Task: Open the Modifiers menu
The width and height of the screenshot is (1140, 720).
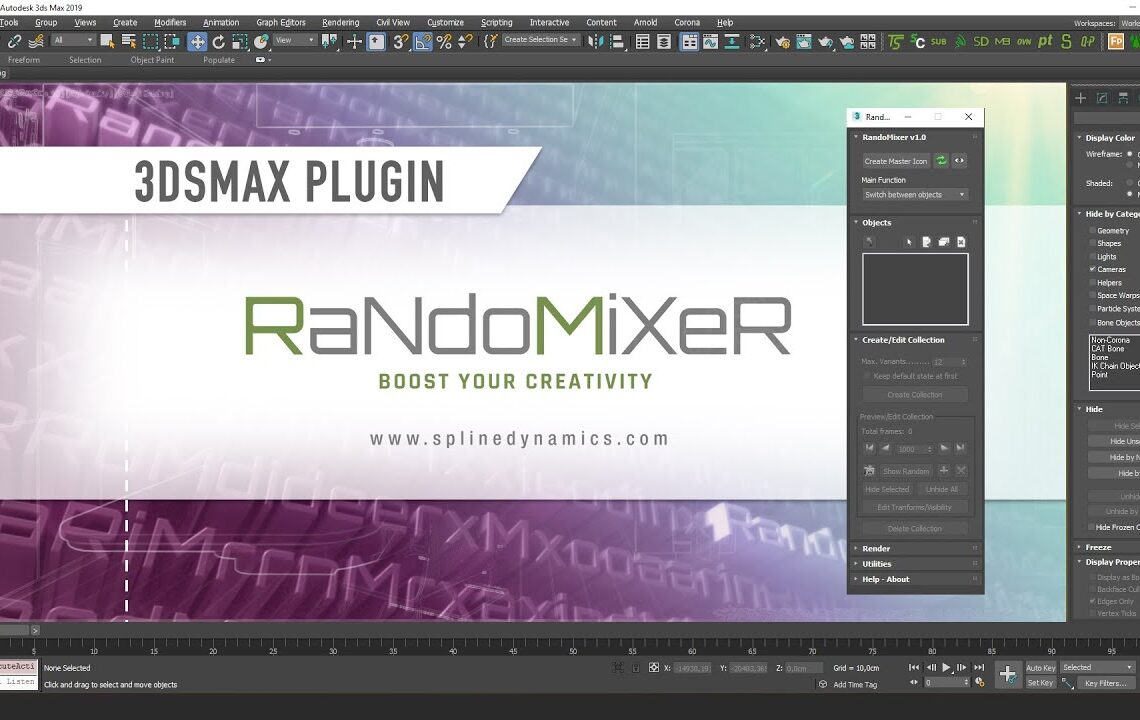Action: click(x=170, y=22)
